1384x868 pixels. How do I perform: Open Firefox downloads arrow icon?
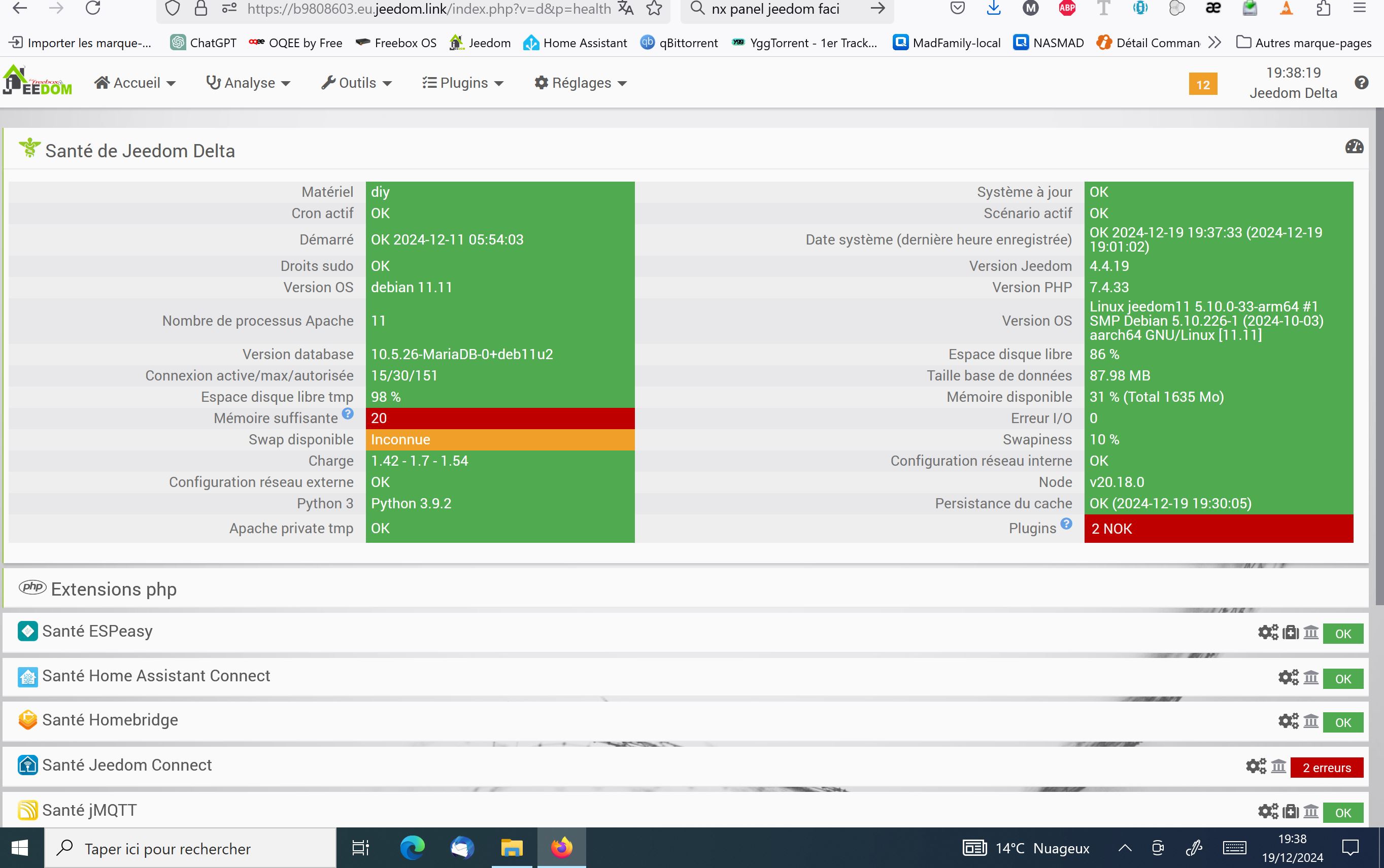(994, 8)
